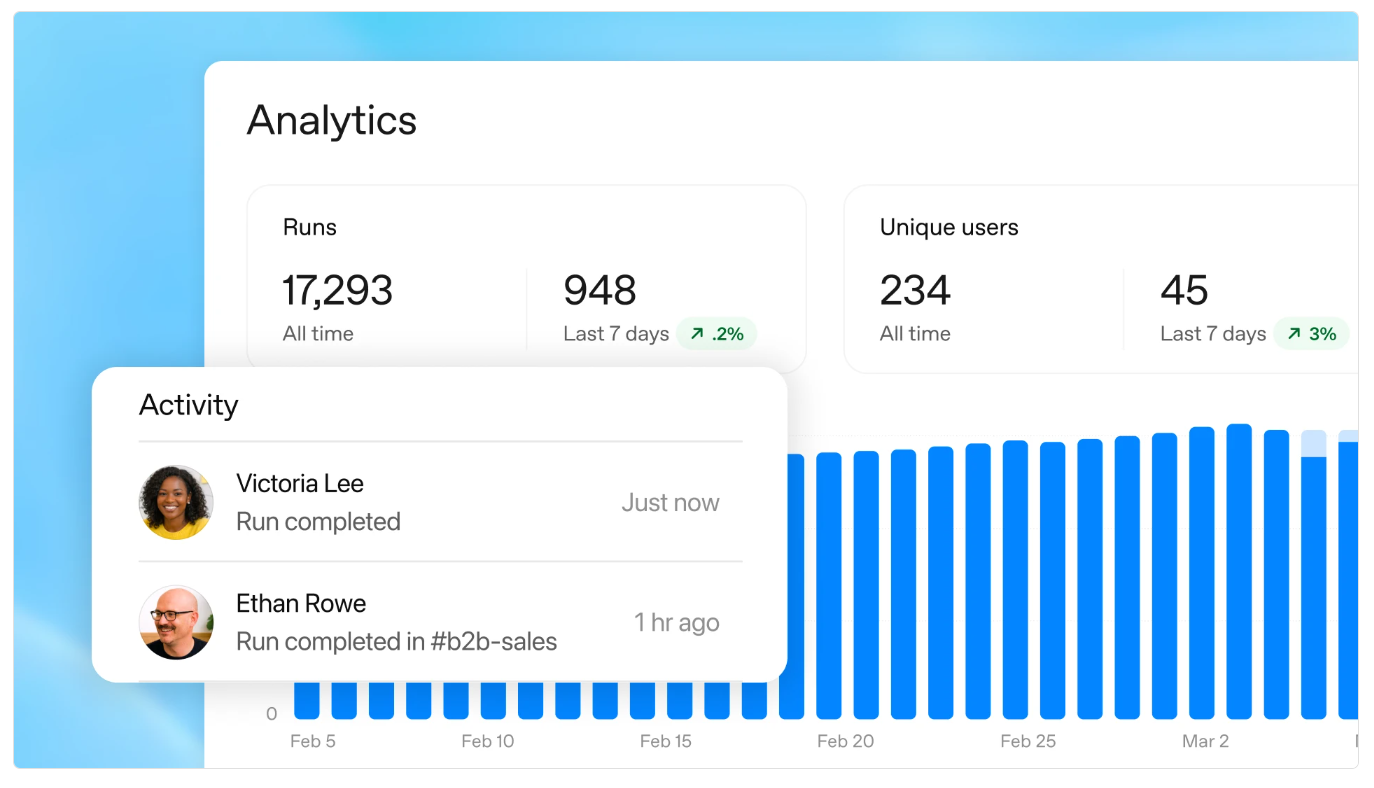Click the 'Just now' timestamp
1374x788 pixels.
(x=670, y=503)
